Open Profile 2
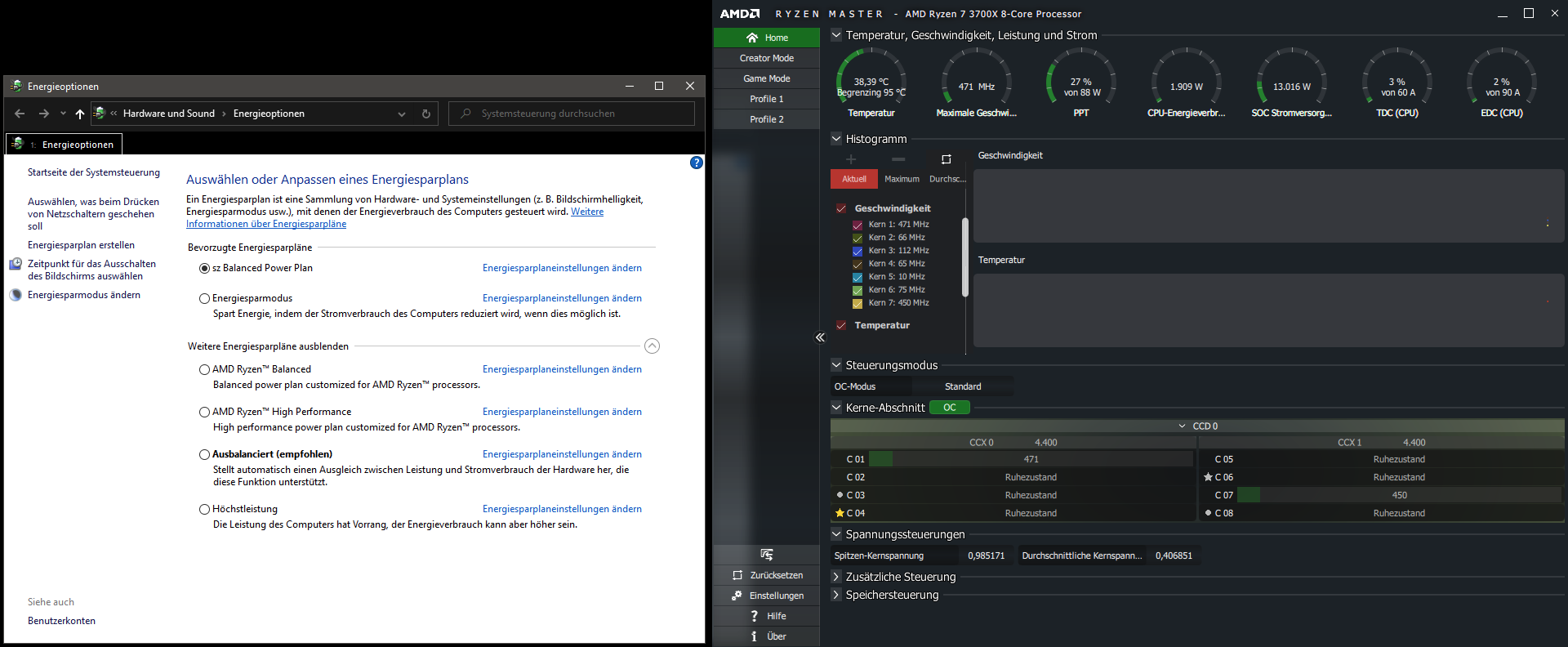Screen dimensions: 1568x647 point(766,119)
